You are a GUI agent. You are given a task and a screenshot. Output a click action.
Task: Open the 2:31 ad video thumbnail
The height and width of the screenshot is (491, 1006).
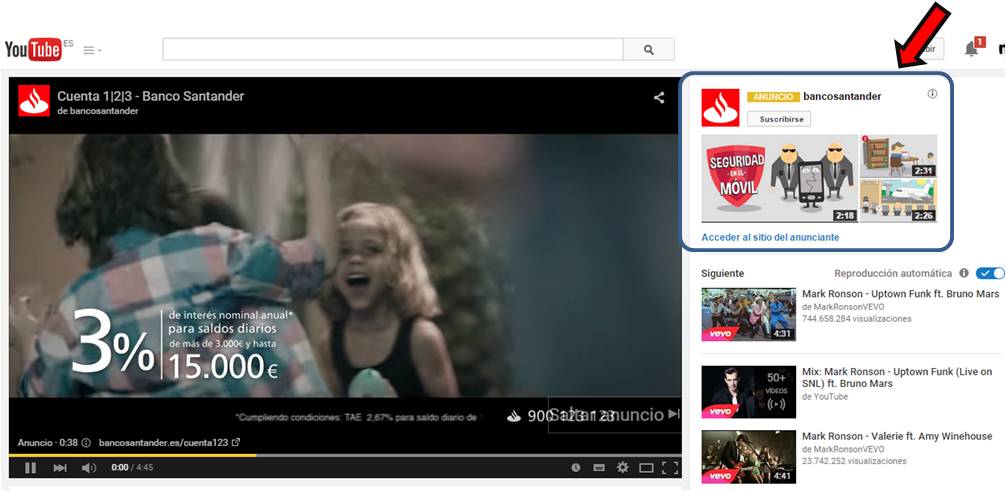tap(898, 155)
